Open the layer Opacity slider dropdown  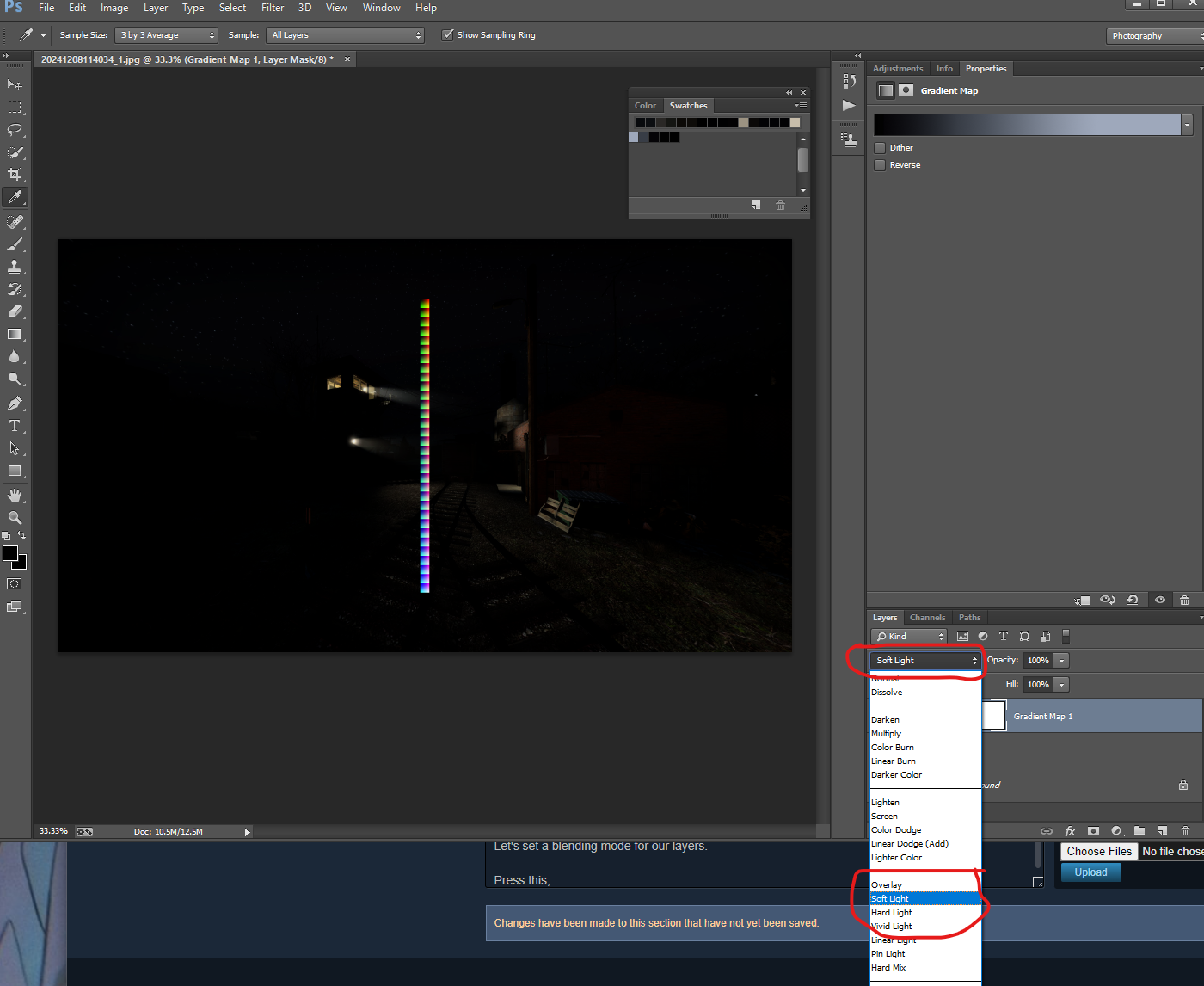coord(1062,661)
